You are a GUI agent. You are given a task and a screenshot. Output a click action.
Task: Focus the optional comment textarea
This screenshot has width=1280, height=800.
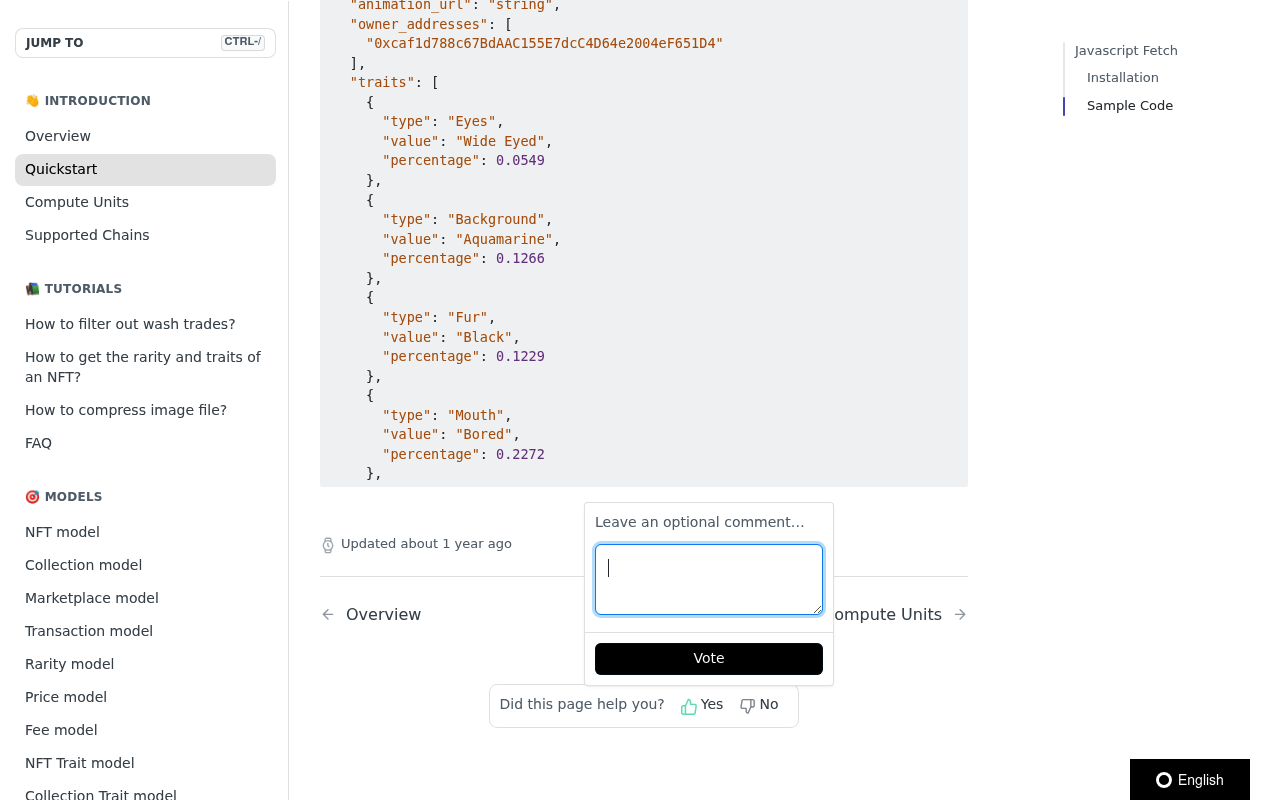point(709,580)
